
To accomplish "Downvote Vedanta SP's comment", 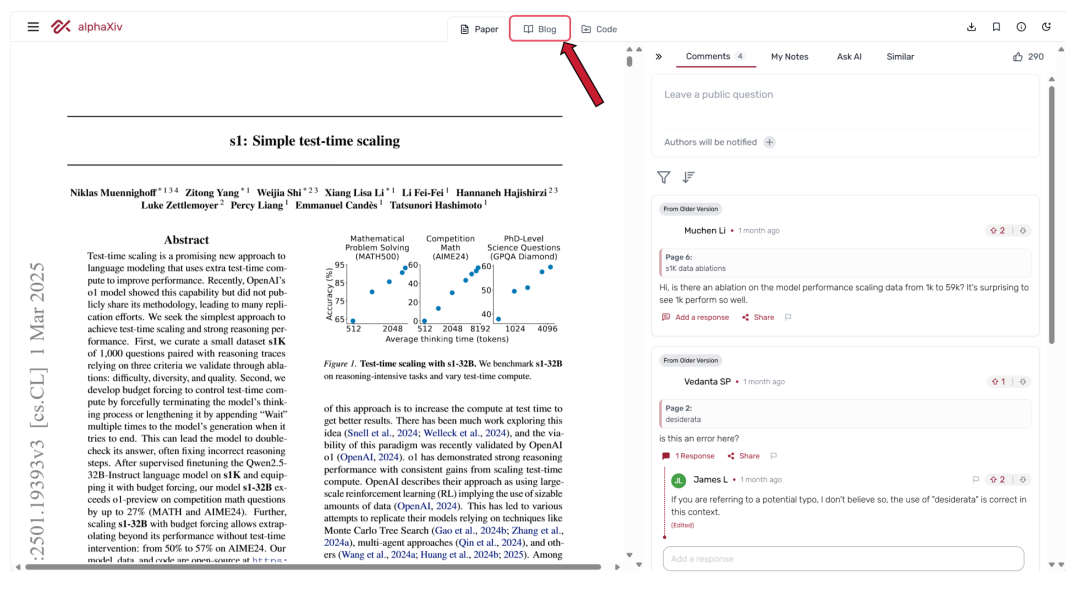I will [x=1023, y=382].
